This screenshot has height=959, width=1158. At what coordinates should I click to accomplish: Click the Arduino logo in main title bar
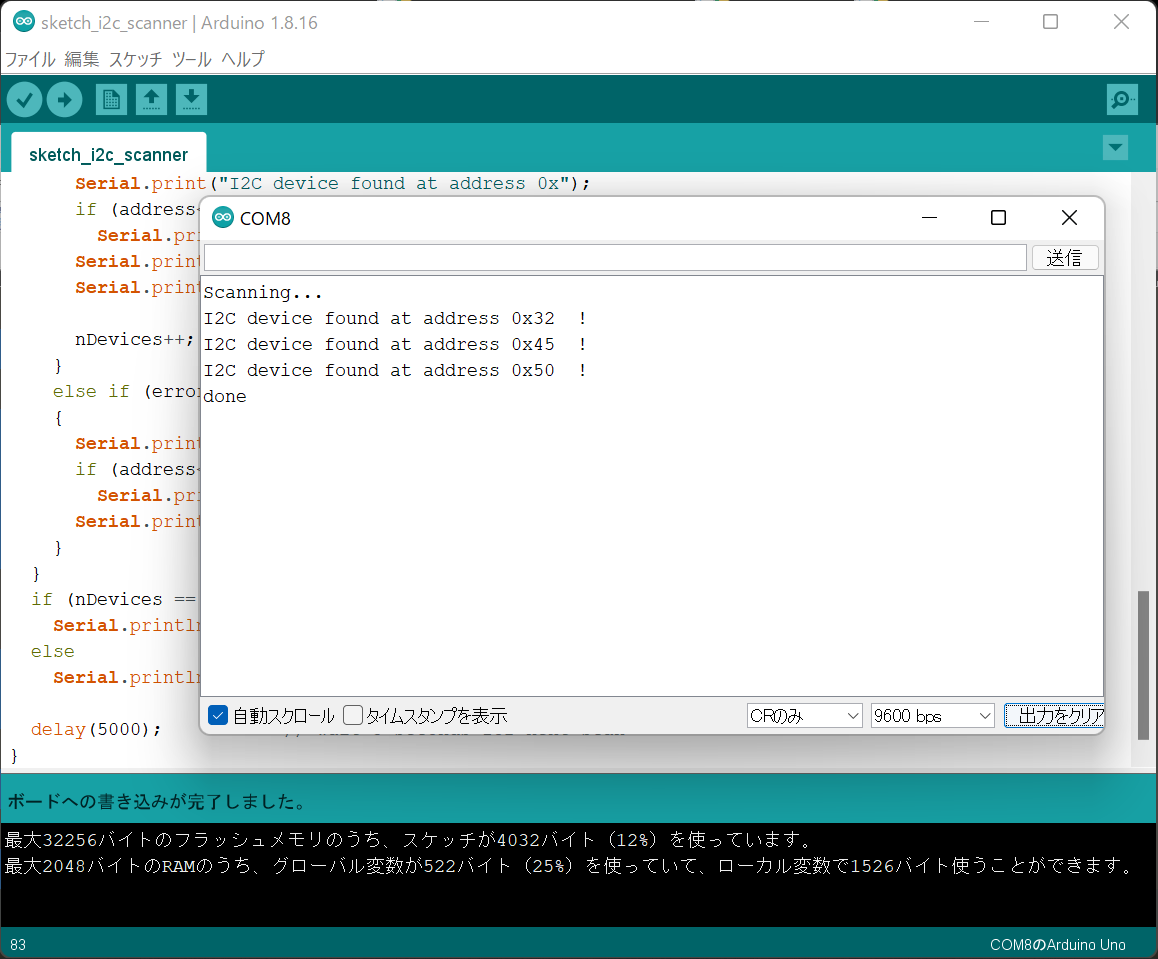(x=24, y=22)
